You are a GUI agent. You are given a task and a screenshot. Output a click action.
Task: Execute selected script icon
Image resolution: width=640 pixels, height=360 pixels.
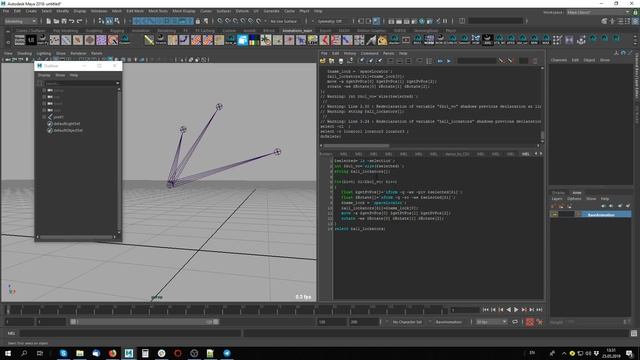(x=449, y=61)
